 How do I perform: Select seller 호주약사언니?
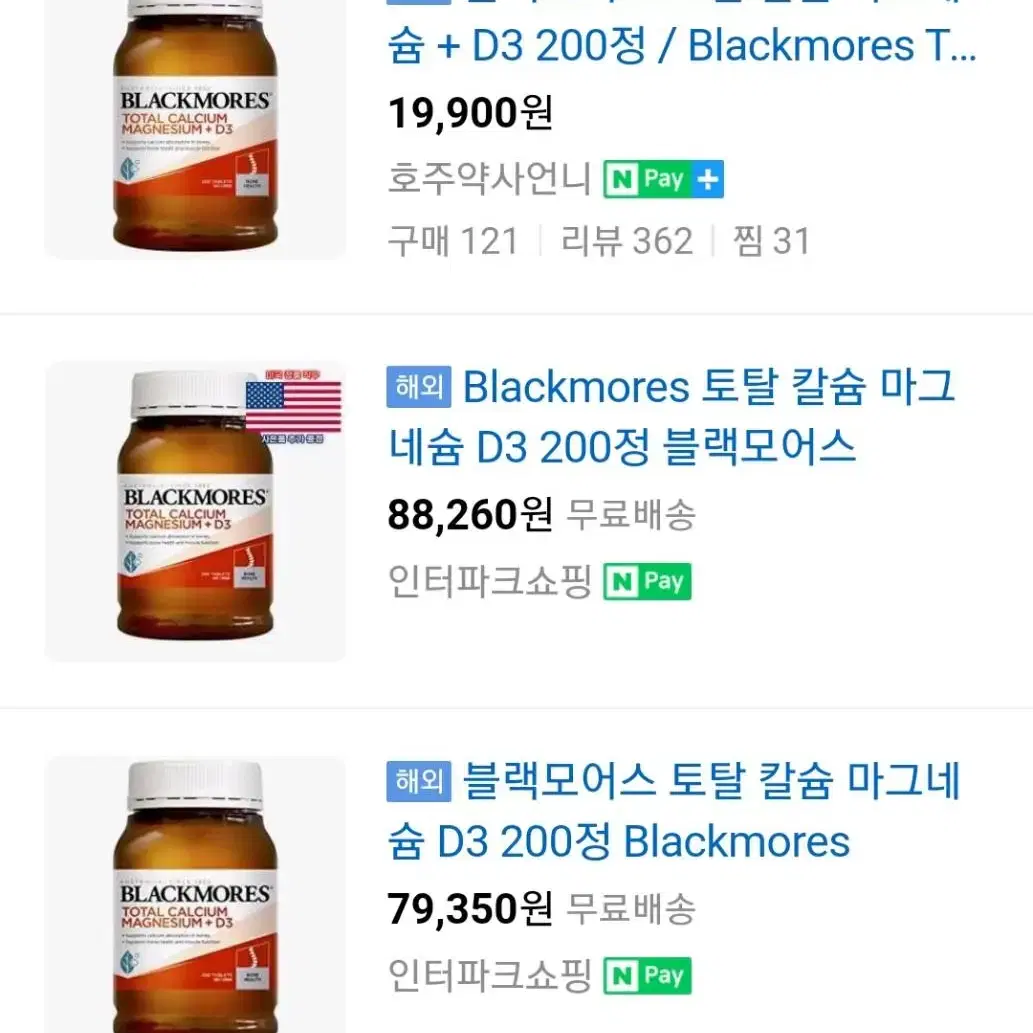click(489, 179)
